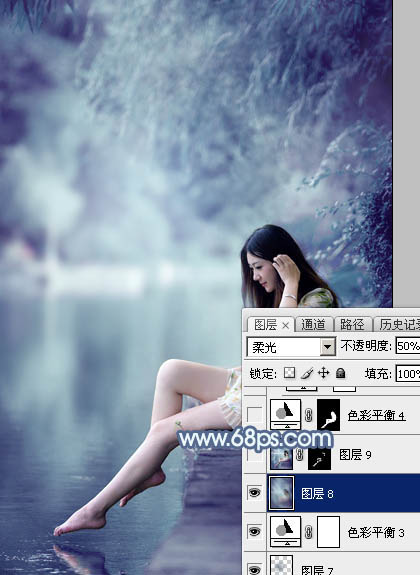Switch to the 通道 (Channels) tab

314,325
